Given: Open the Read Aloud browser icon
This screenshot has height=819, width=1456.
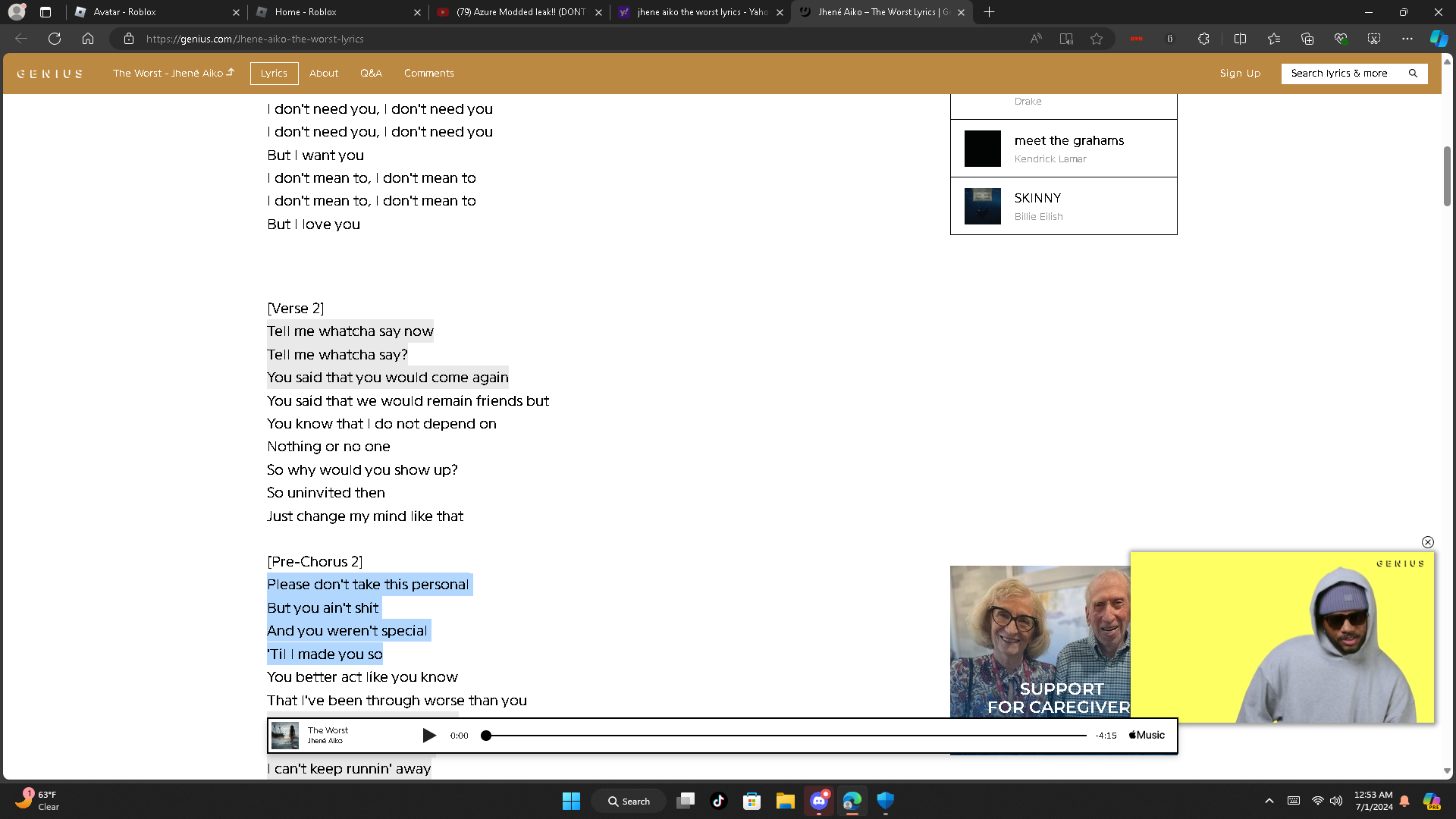Looking at the screenshot, I should 1036,39.
